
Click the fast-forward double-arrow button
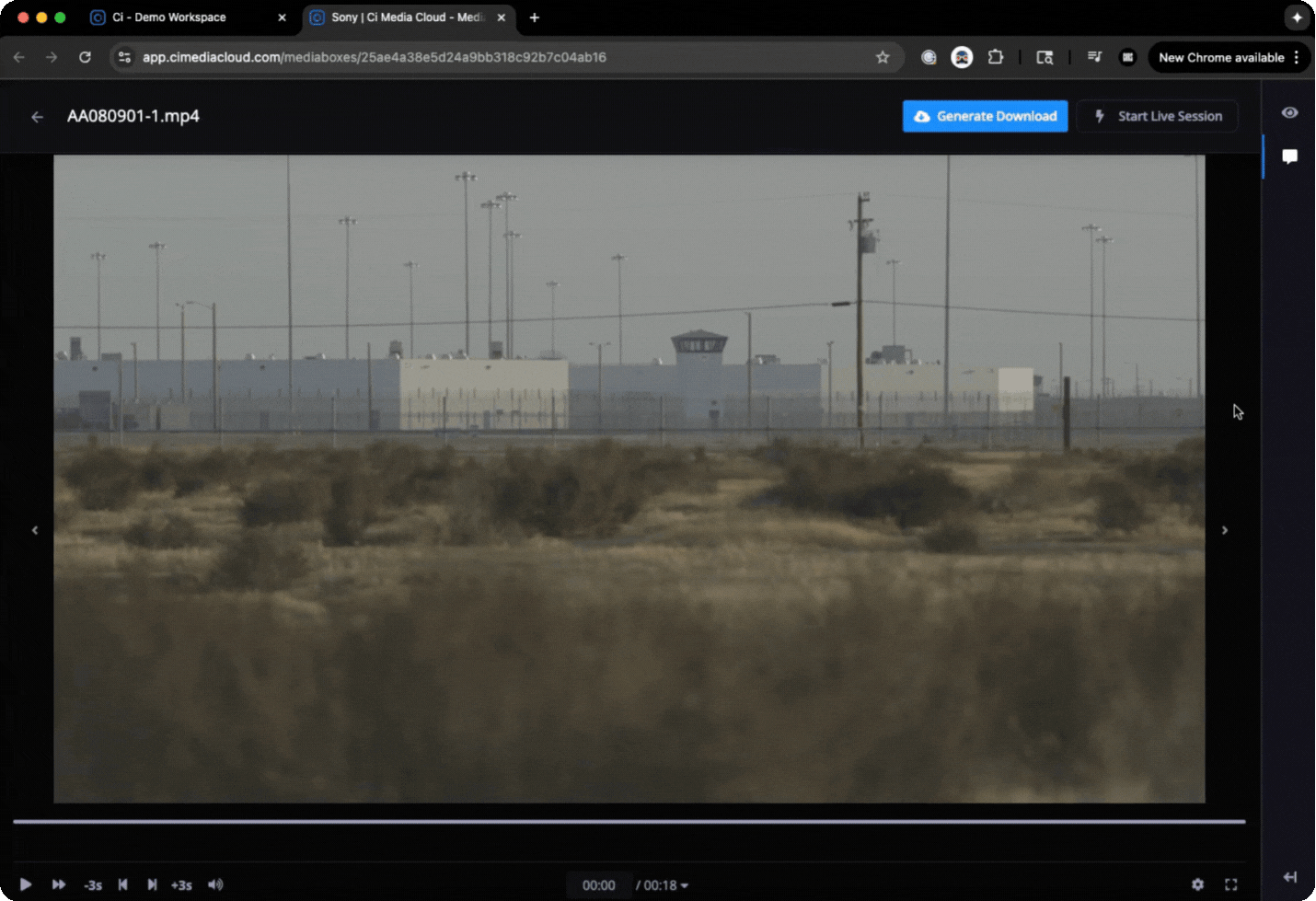(x=59, y=884)
